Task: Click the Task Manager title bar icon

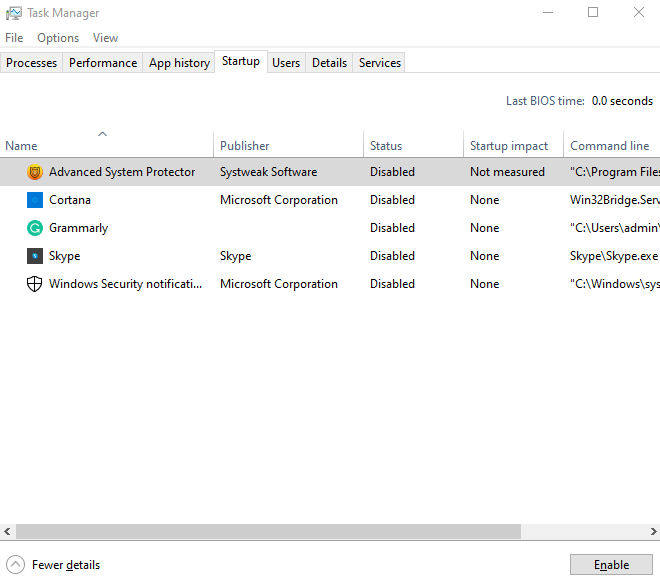Action: point(13,13)
